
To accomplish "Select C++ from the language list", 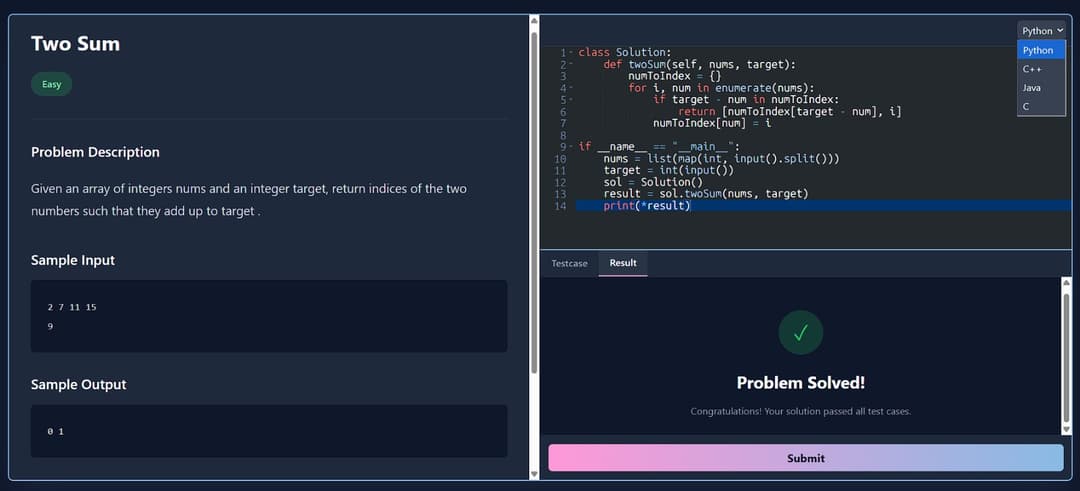I will tap(1032, 69).
